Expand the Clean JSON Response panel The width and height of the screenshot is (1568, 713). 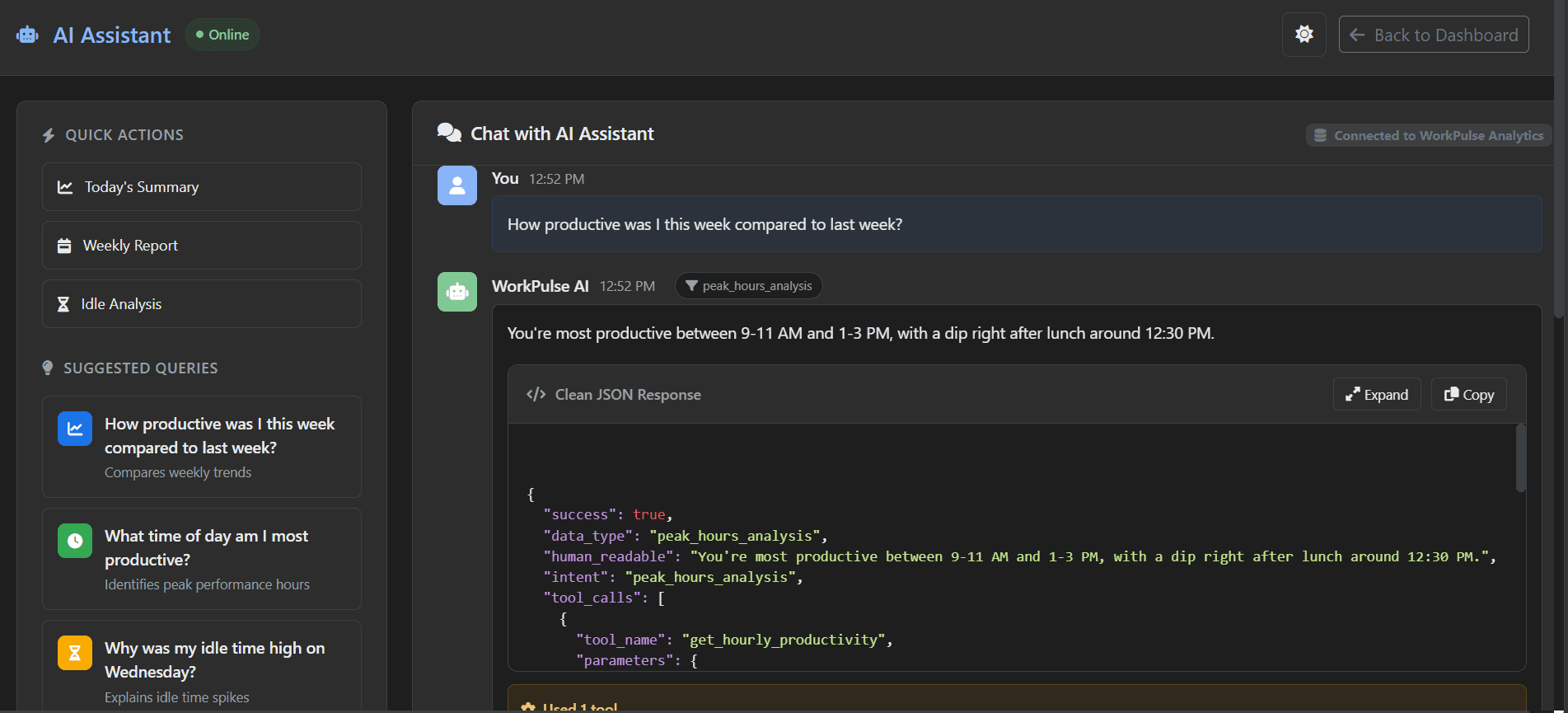pyautogui.click(x=1377, y=394)
